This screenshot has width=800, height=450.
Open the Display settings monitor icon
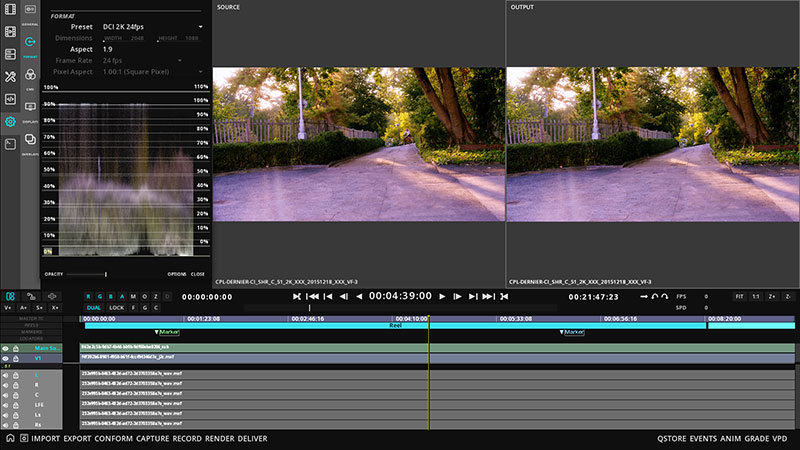pos(30,107)
